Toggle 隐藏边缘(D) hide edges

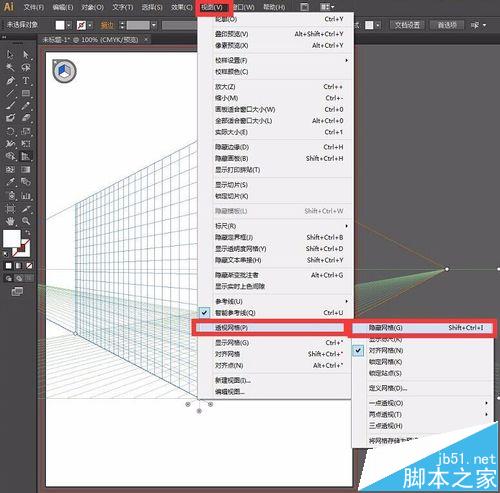pyautogui.click(x=274, y=147)
